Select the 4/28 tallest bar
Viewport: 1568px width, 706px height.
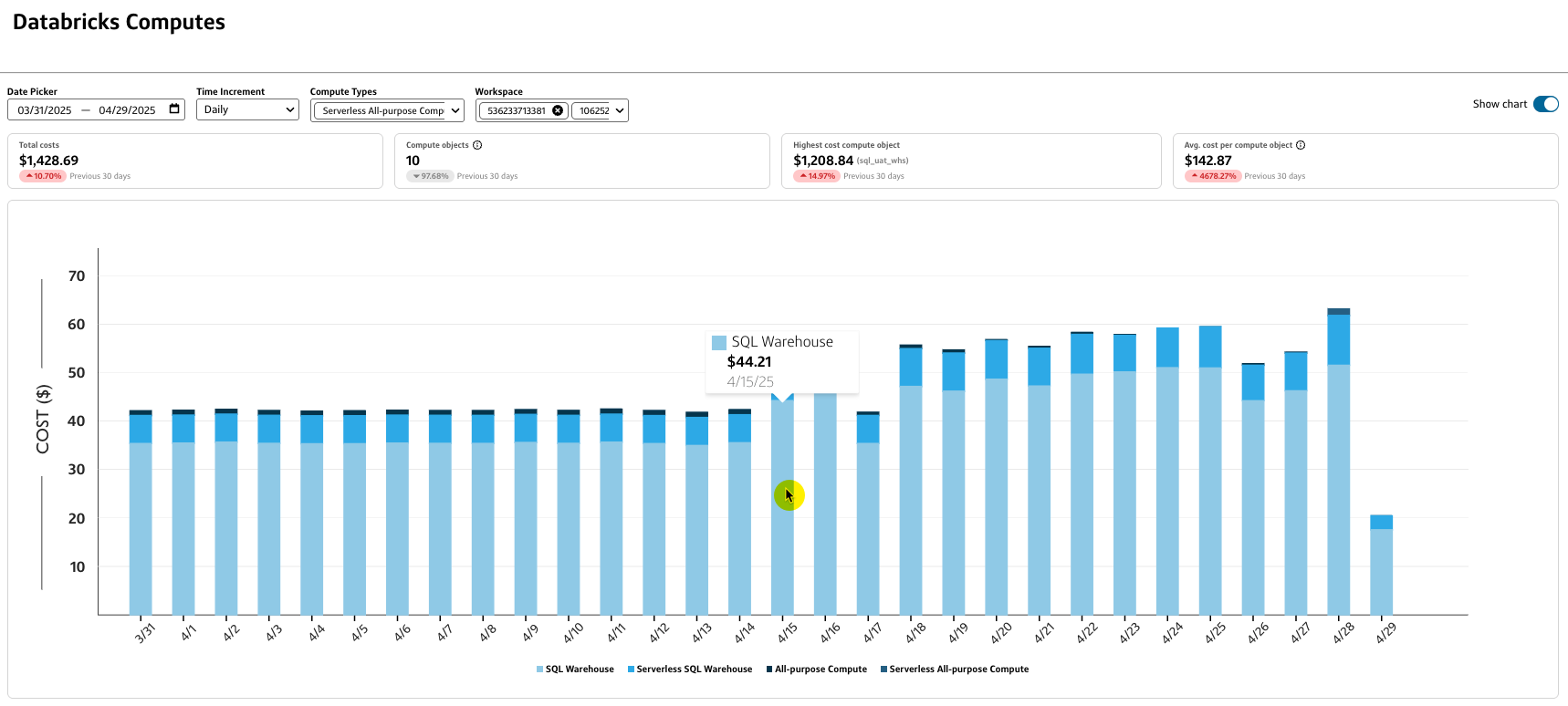coord(1338,462)
